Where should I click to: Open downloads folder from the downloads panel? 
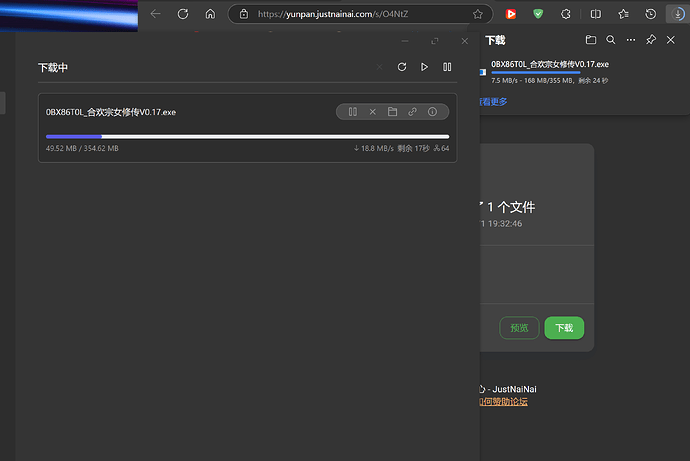[x=591, y=40]
